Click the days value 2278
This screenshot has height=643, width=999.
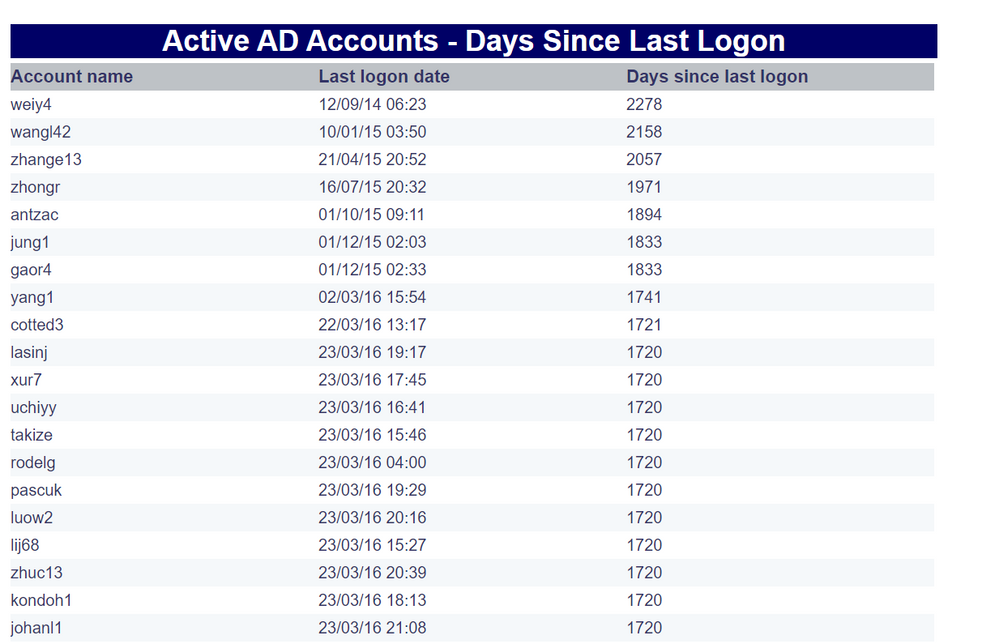[644, 104]
